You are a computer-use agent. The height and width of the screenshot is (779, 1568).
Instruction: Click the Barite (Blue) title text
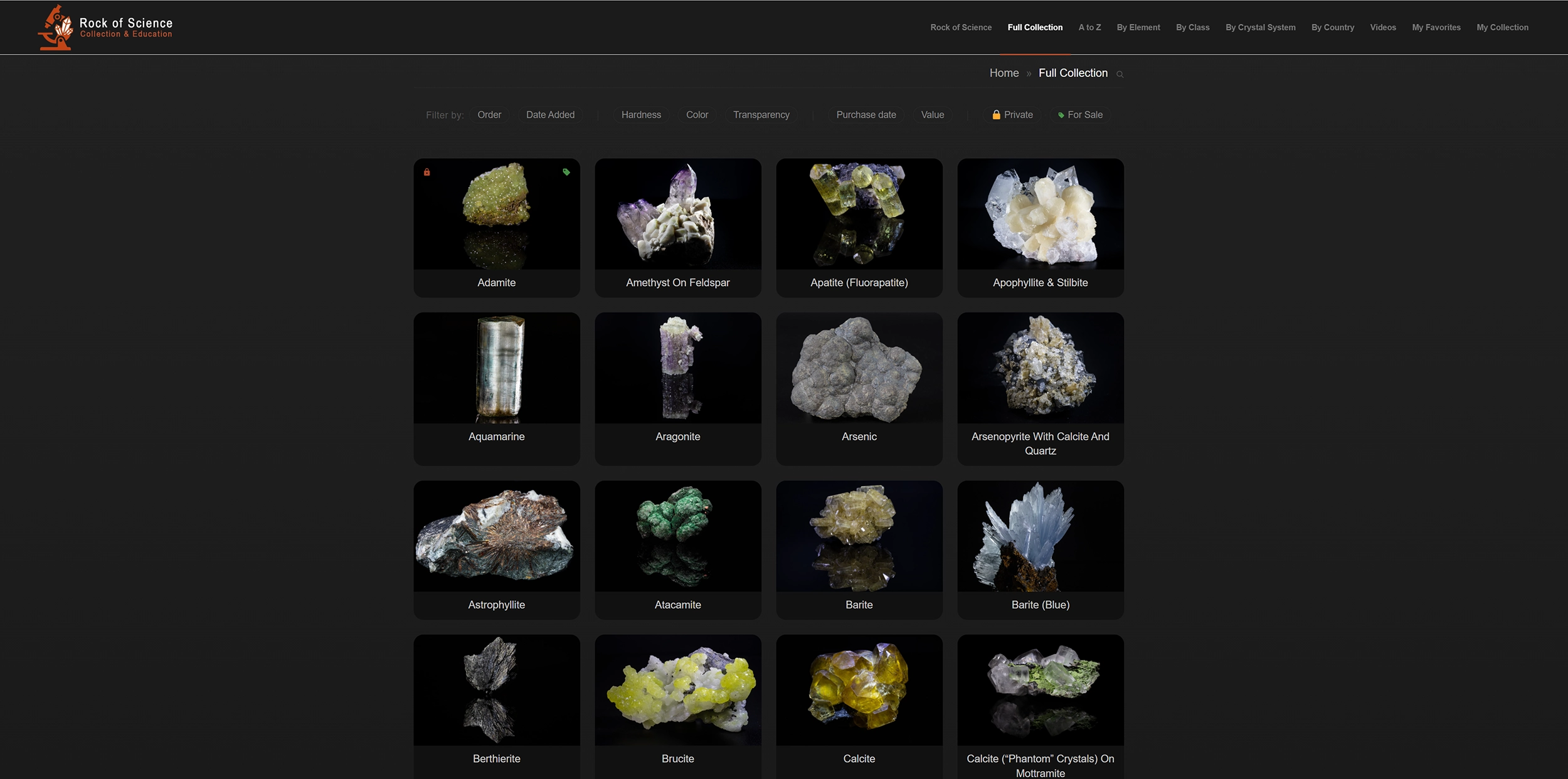tap(1041, 605)
